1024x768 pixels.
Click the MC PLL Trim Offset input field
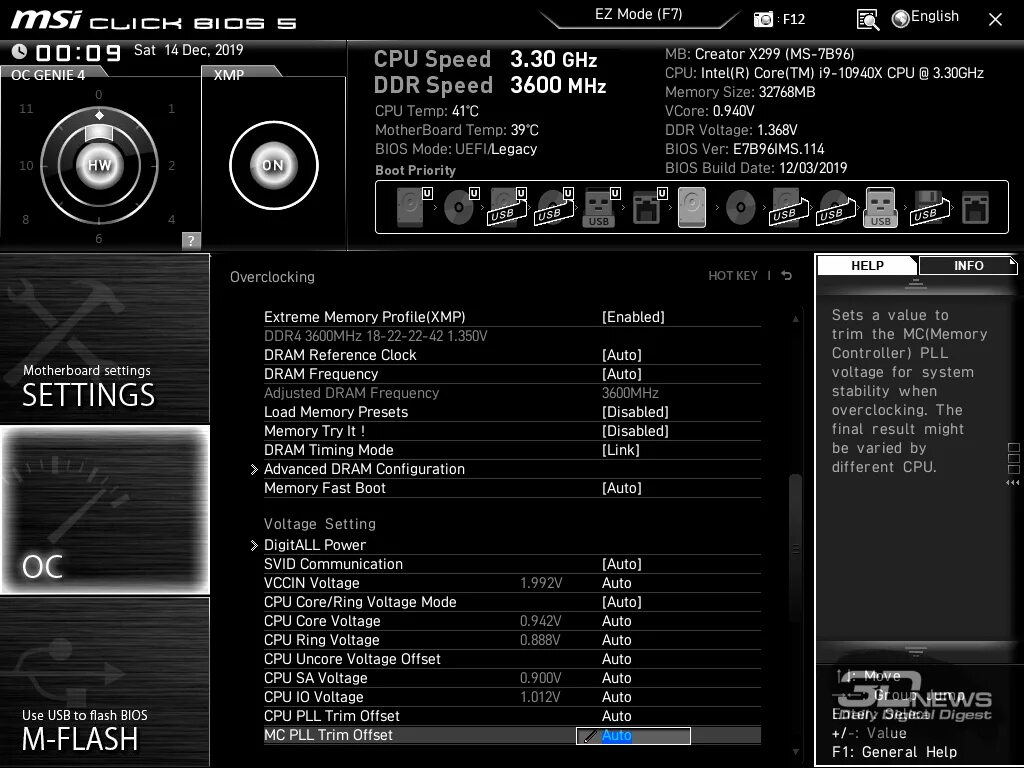(633, 735)
